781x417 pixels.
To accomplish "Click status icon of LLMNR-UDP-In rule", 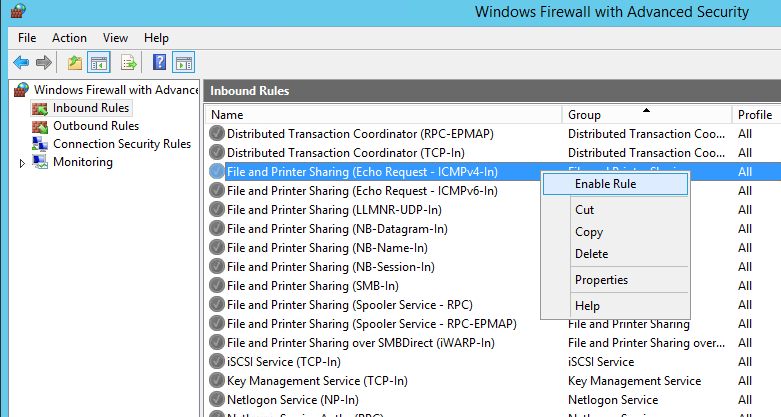I will (x=217, y=209).
